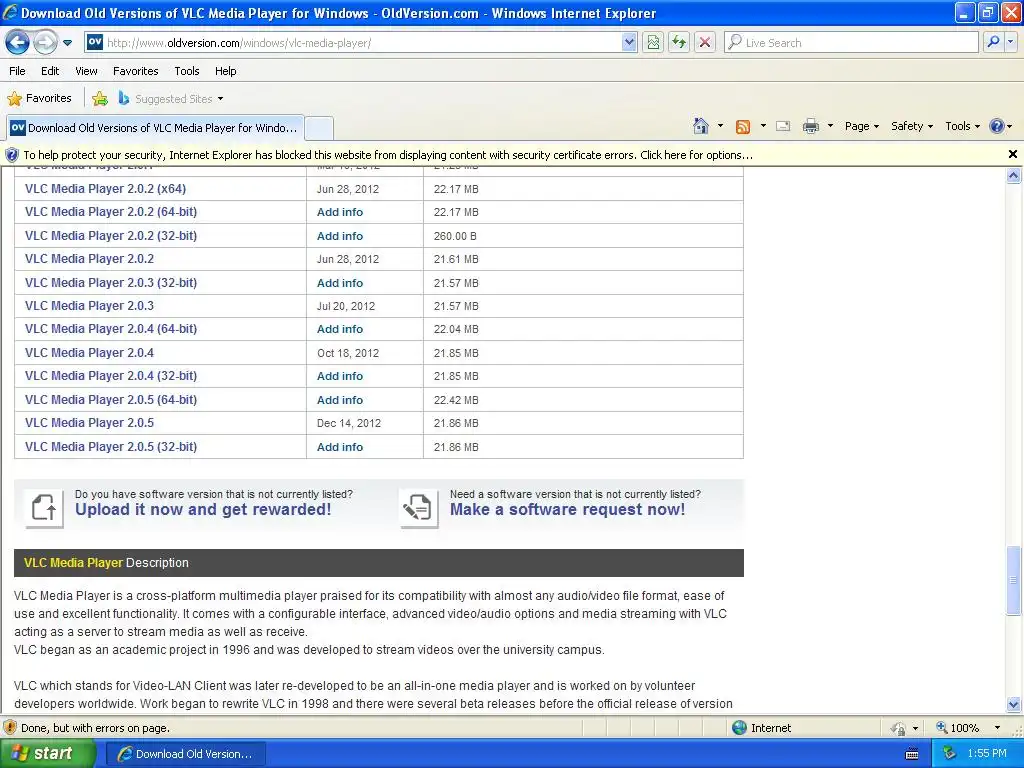Expand the address bar history dropdown

click(629, 43)
